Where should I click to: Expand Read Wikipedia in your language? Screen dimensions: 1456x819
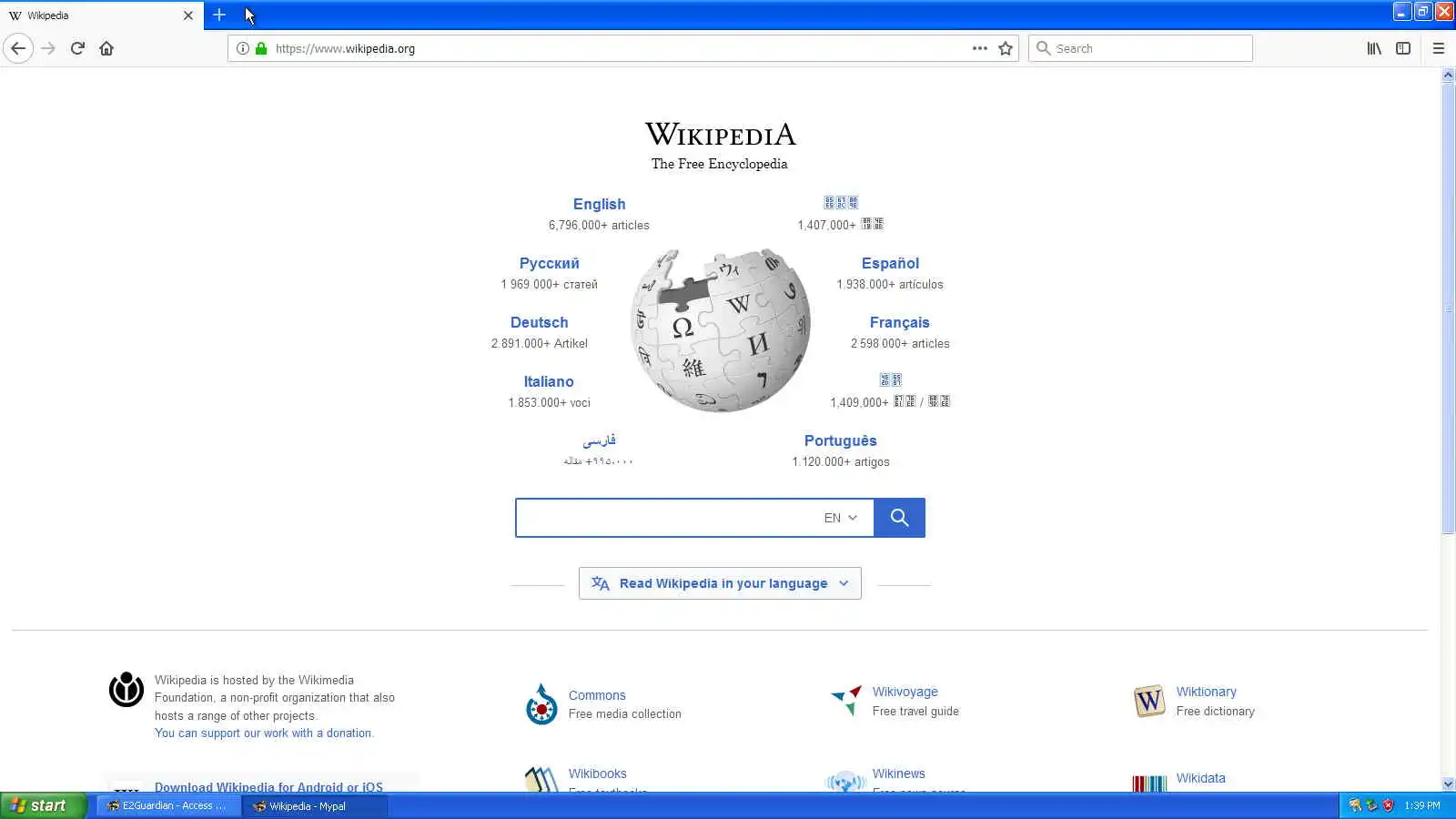720,583
